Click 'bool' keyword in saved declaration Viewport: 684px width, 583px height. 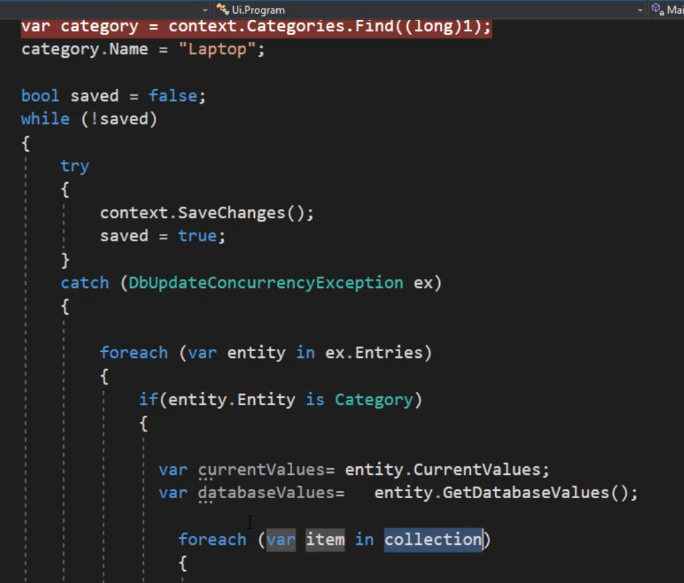[x=40, y=96]
